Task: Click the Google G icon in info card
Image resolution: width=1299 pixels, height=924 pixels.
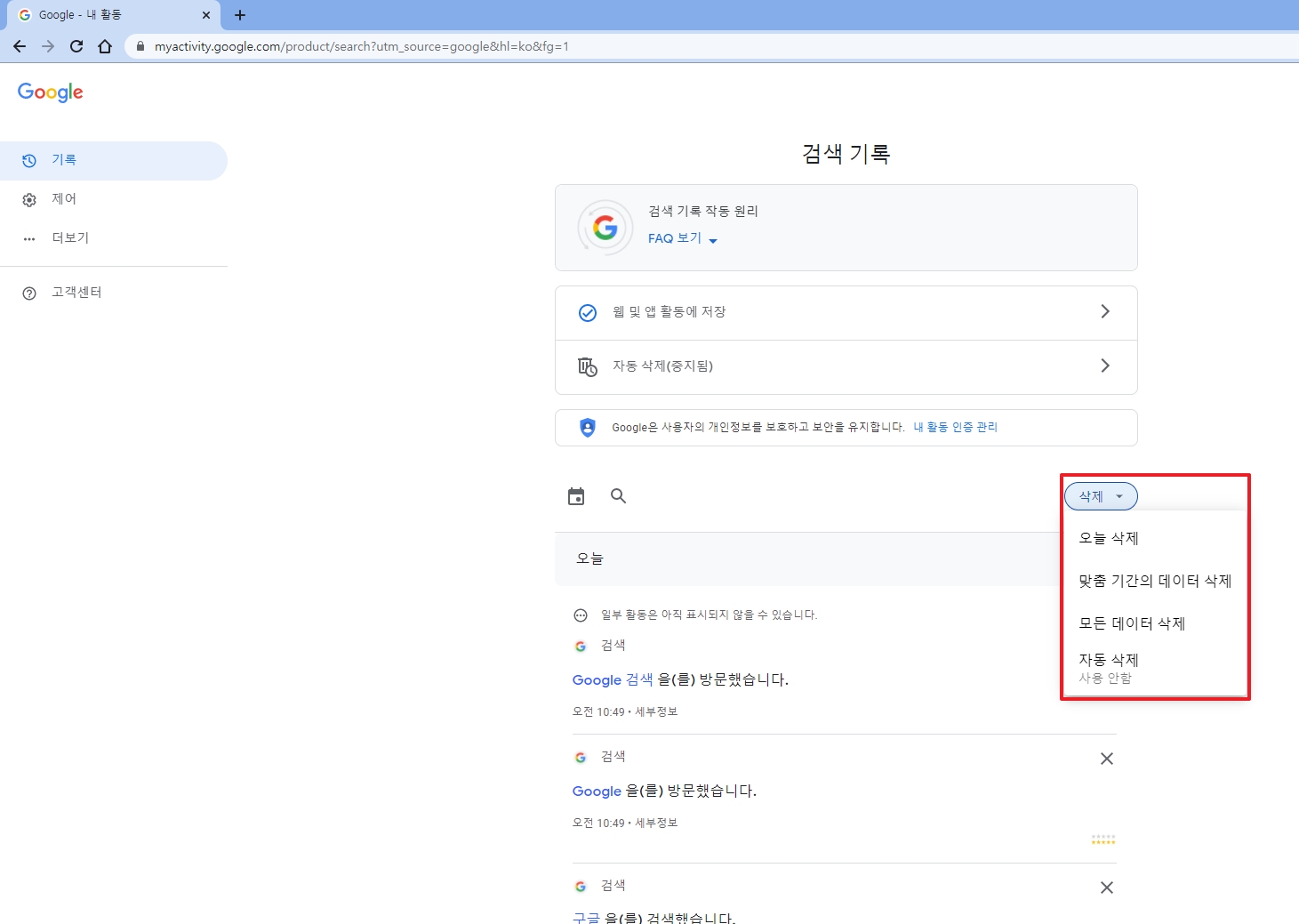Action: pos(605,228)
